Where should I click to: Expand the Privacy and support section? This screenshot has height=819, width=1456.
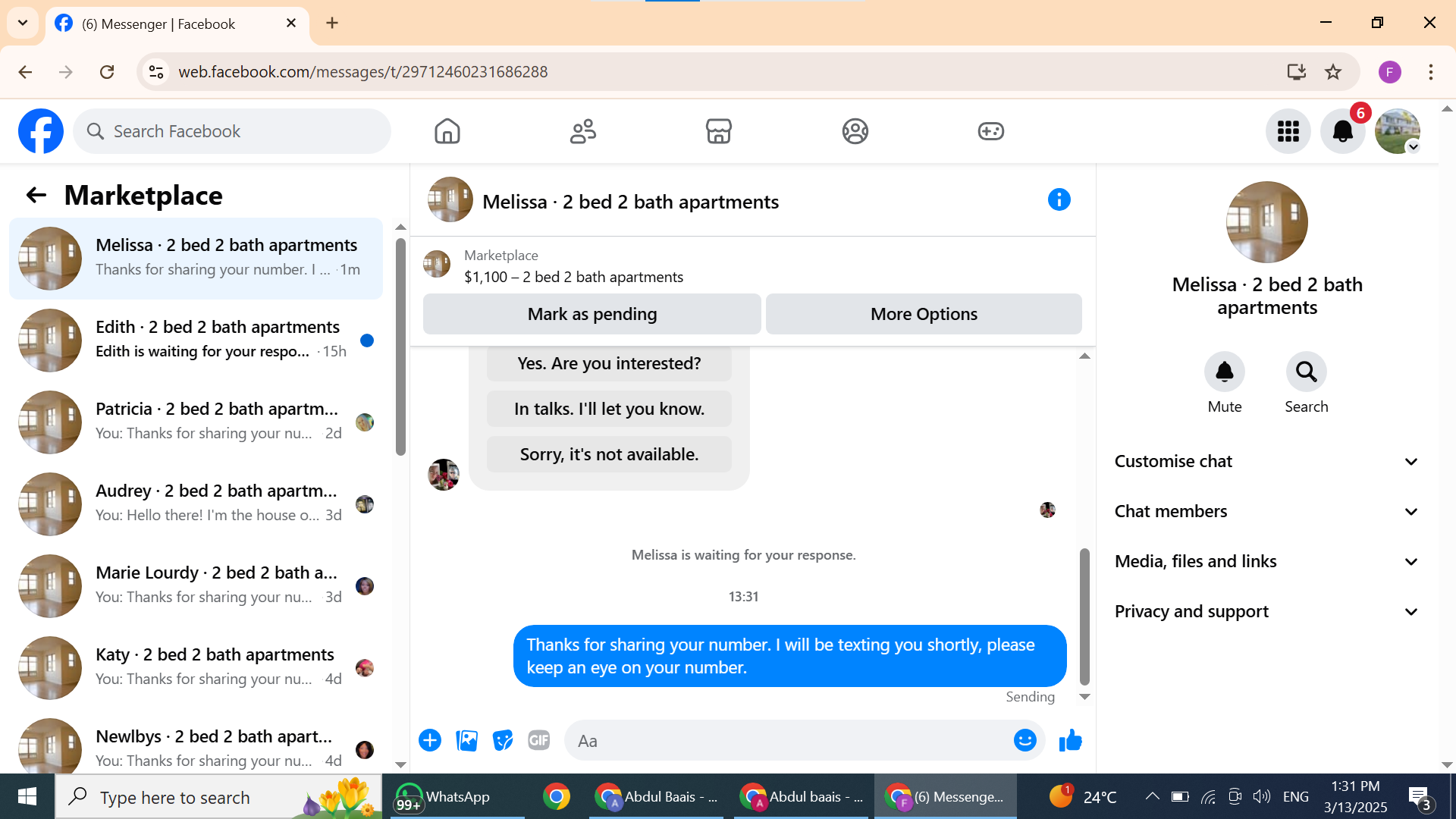(x=1266, y=612)
